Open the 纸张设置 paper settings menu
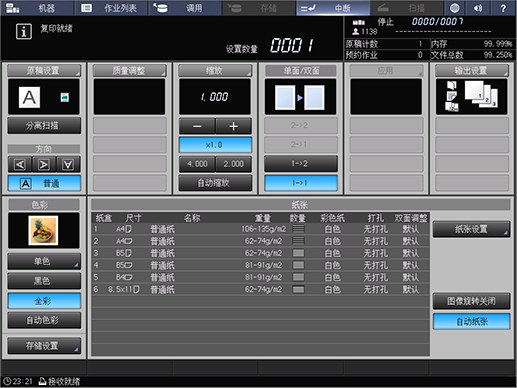The width and height of the screenshot is (517, 388). click(471, 229)
